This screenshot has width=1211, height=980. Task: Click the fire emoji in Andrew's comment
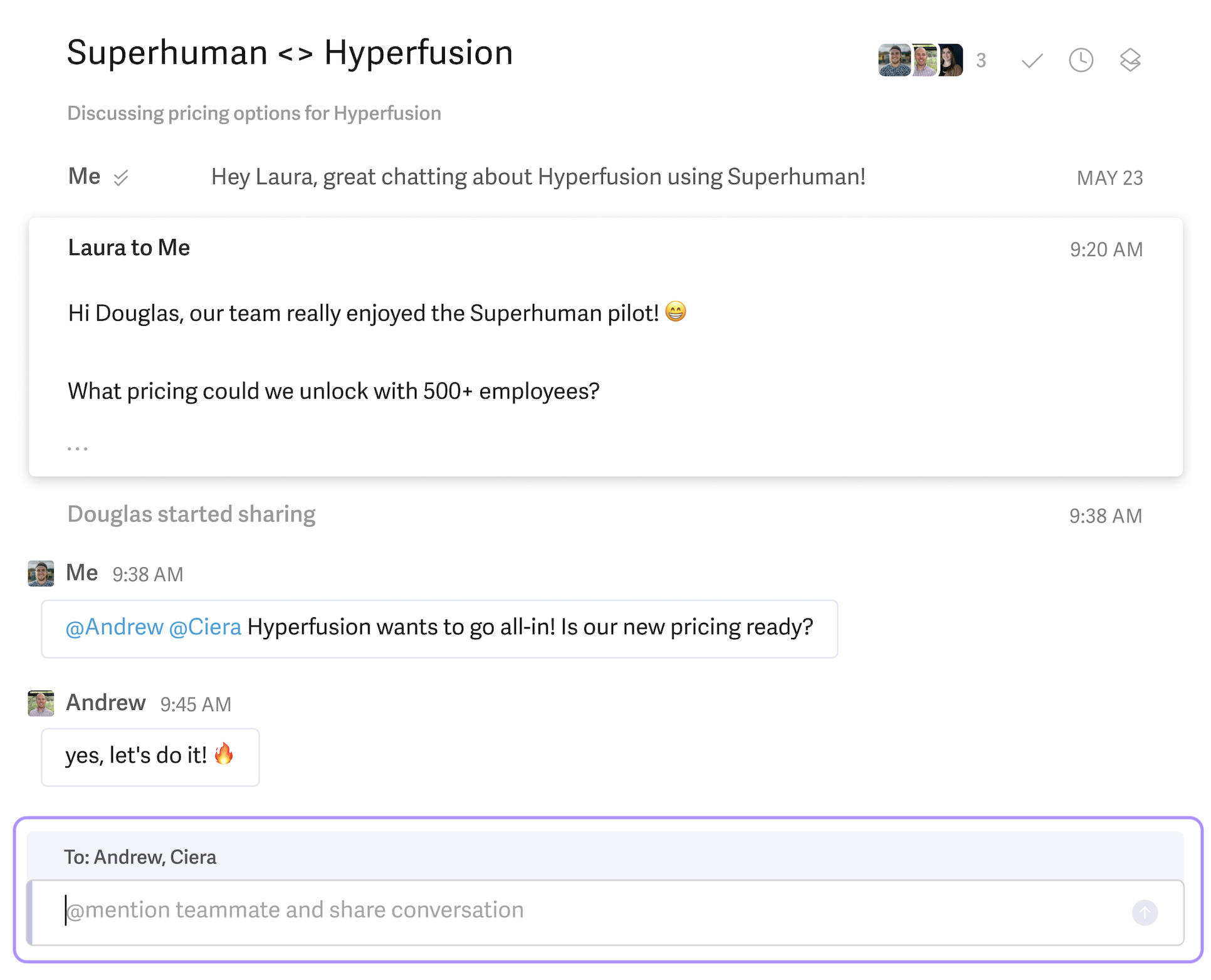pos(224,754)
